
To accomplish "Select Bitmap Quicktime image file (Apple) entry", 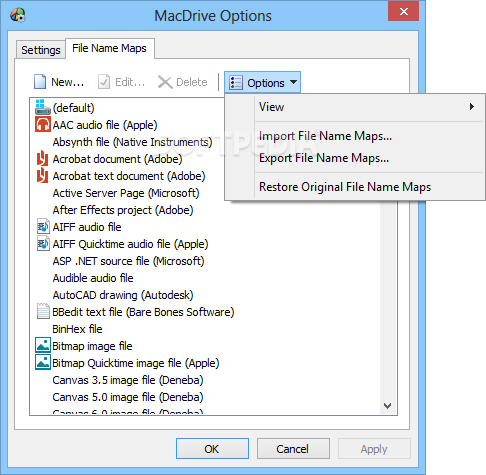I will pos(136,363).
